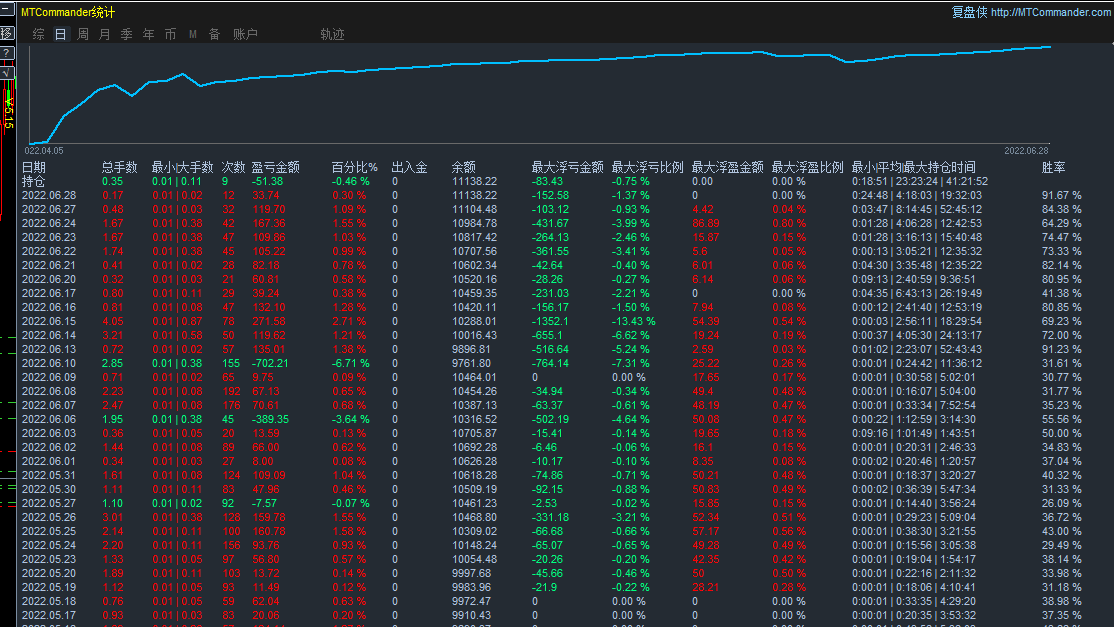The image size is (1114, 627).
Task: Toggle the 季 quarterly view
Action: [x=125, y=33]
